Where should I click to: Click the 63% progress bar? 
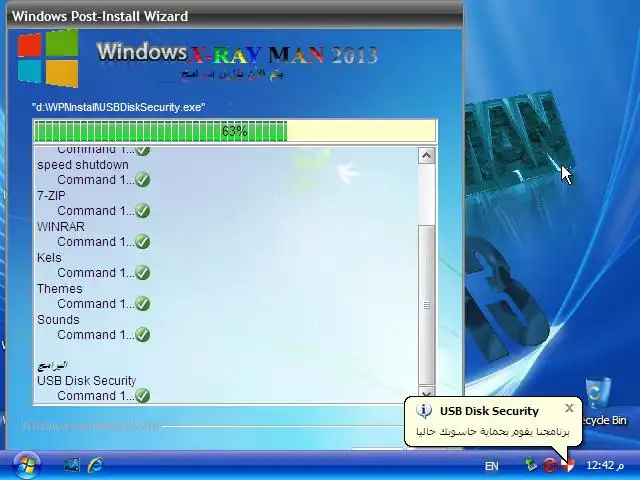pyautogui.click(x=235, y=131)
